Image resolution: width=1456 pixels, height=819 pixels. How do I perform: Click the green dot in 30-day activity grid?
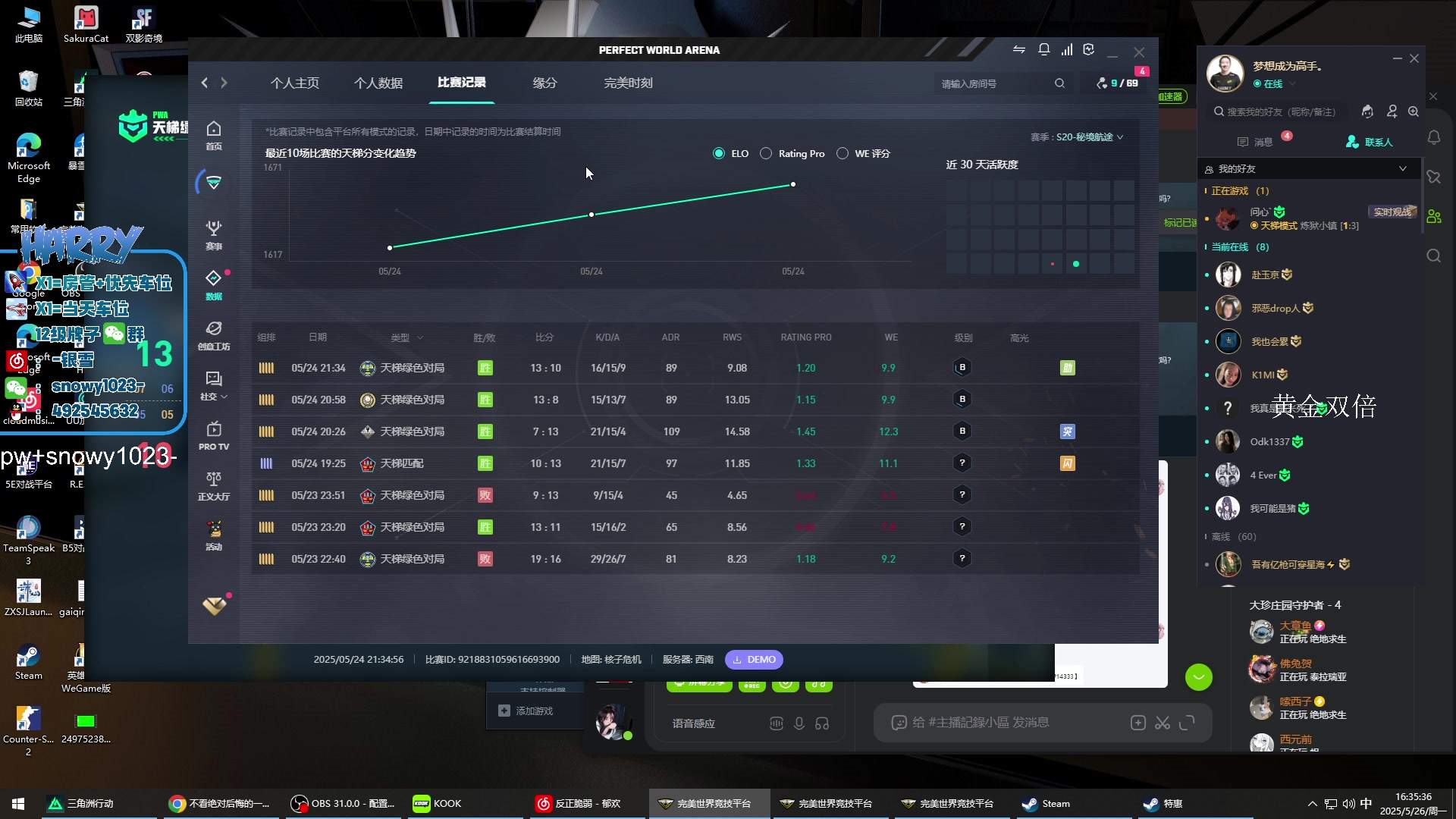pos(1076,264)
